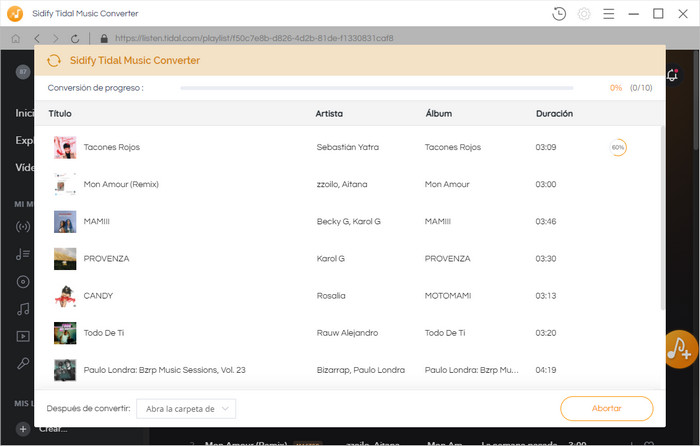Click the converter refresh icon in dialog header
This screenshot has width=700, height=446.
(x=54, y=60)
